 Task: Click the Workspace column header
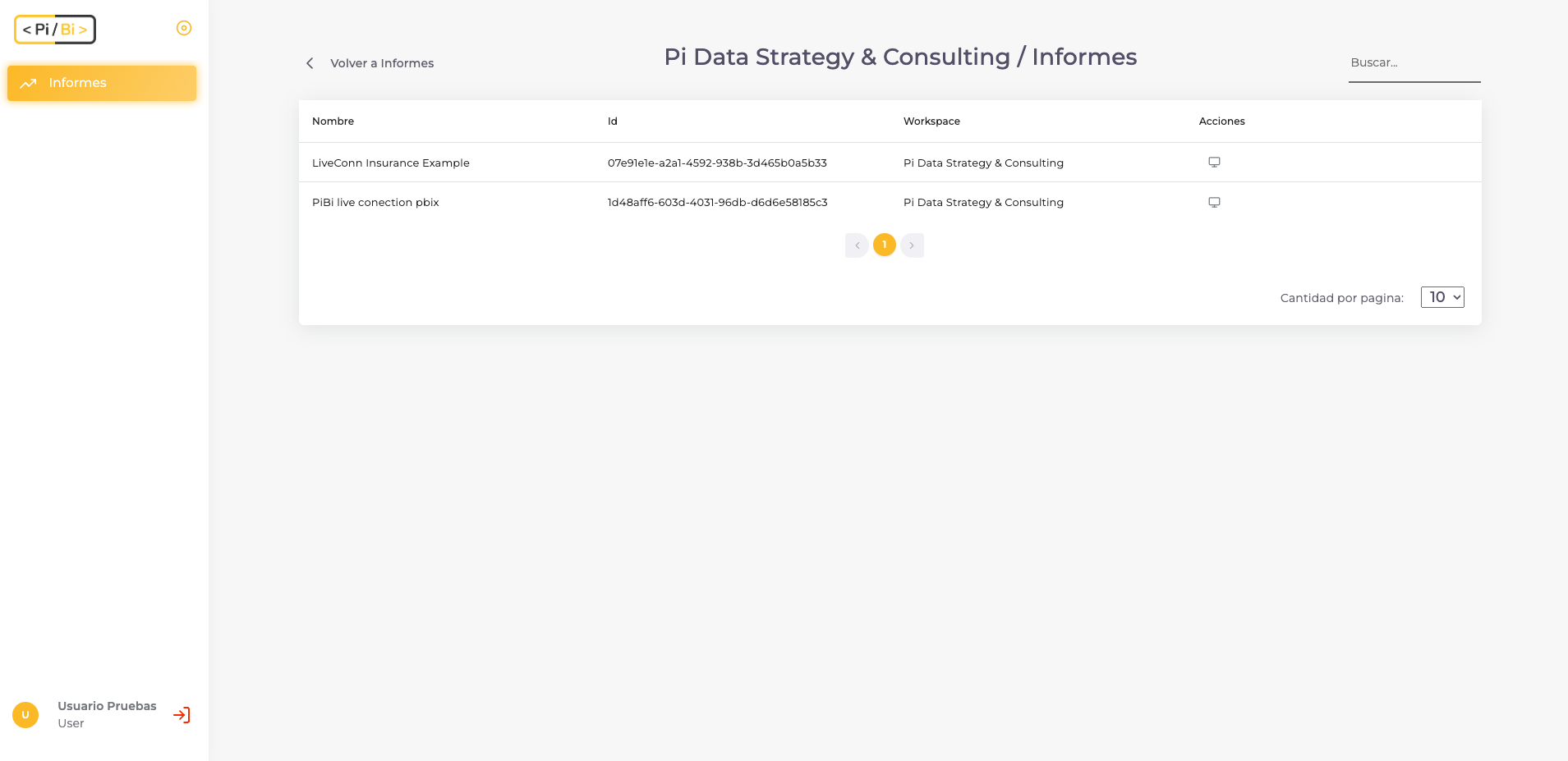point(931,121)
